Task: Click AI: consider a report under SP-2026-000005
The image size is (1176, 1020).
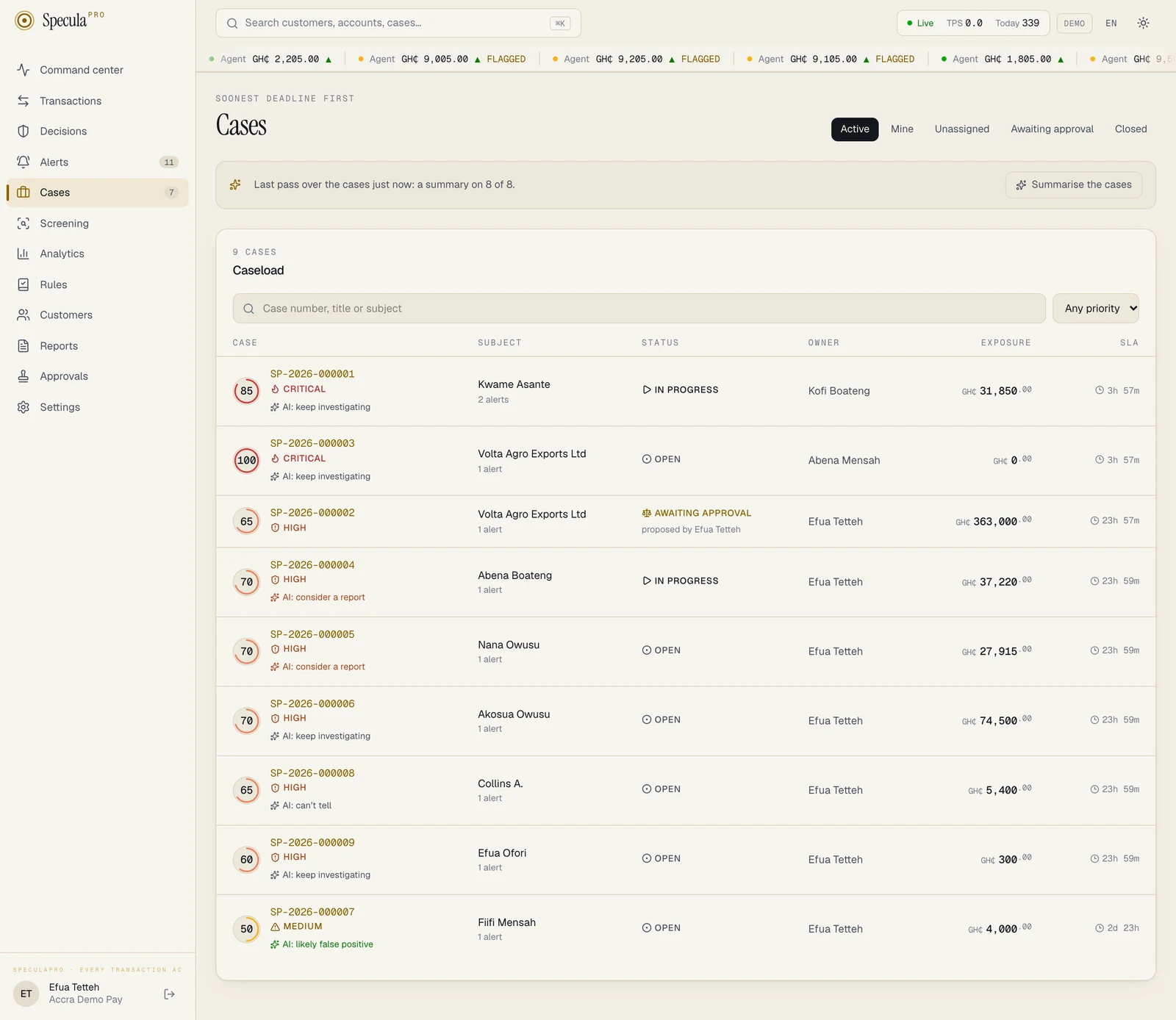Action: tap(318, 667)
